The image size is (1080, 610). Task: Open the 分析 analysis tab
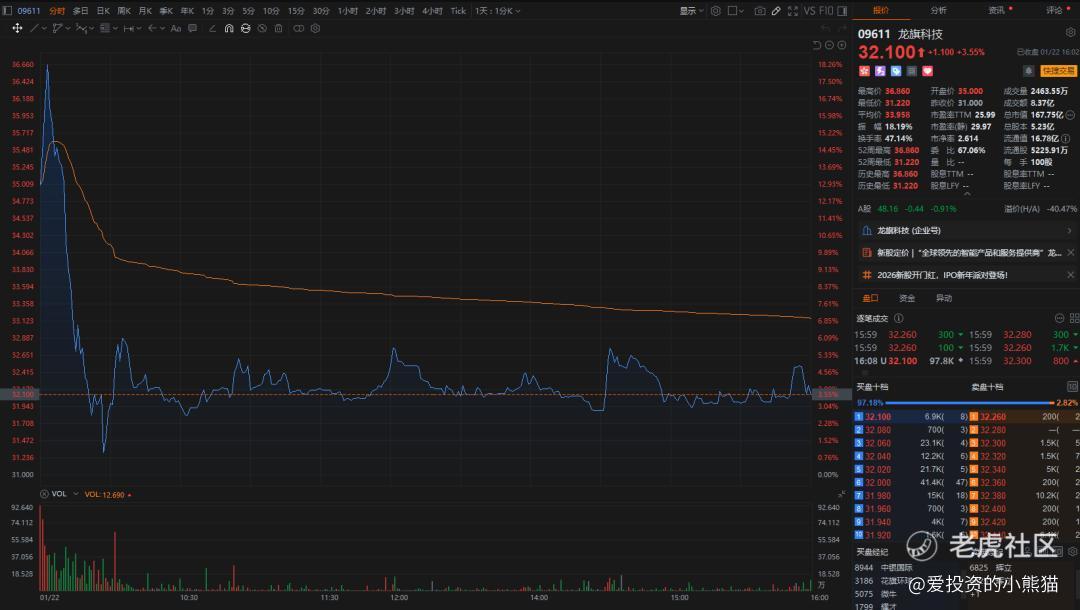click(938, 10)
